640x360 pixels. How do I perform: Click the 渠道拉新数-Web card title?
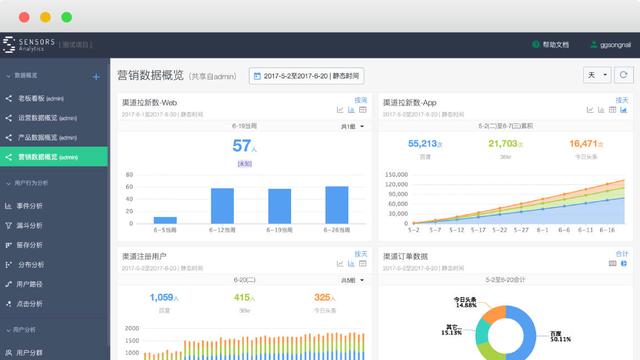click(149, 102)
